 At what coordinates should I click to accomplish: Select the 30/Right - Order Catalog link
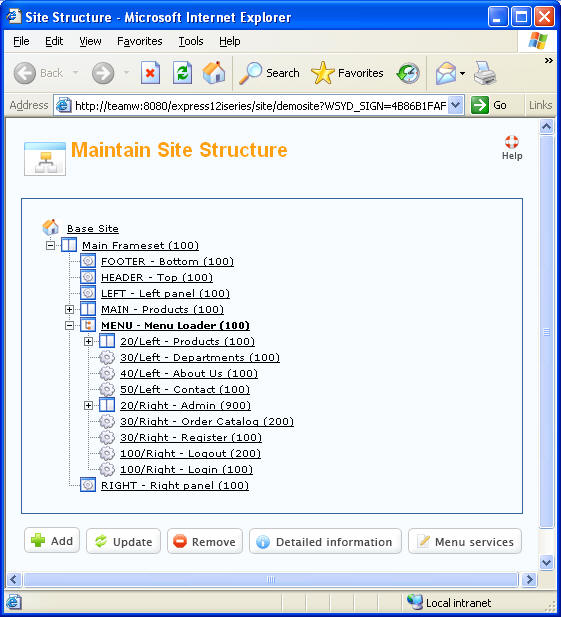click(x=207, y=421)
